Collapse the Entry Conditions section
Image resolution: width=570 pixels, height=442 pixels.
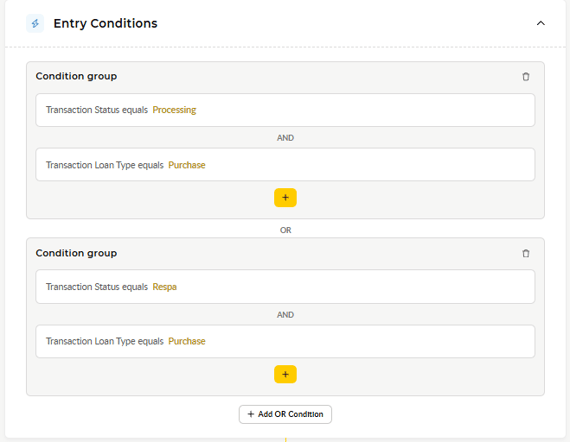pos(541,23)
